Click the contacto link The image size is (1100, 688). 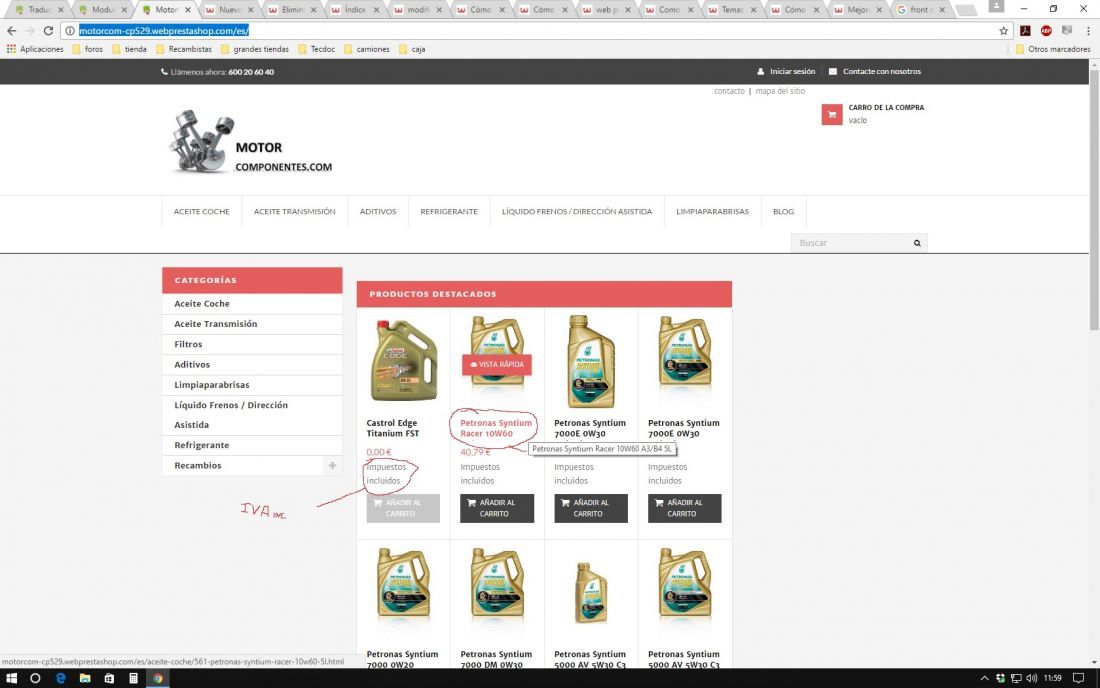[729, 91]
